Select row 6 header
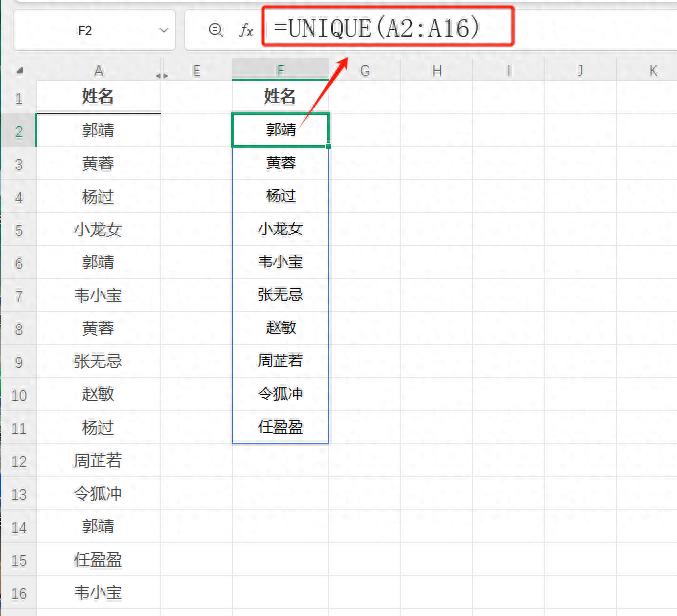This screenshot has height=616, width=677. pyautogui.click(x=19, y=263)
